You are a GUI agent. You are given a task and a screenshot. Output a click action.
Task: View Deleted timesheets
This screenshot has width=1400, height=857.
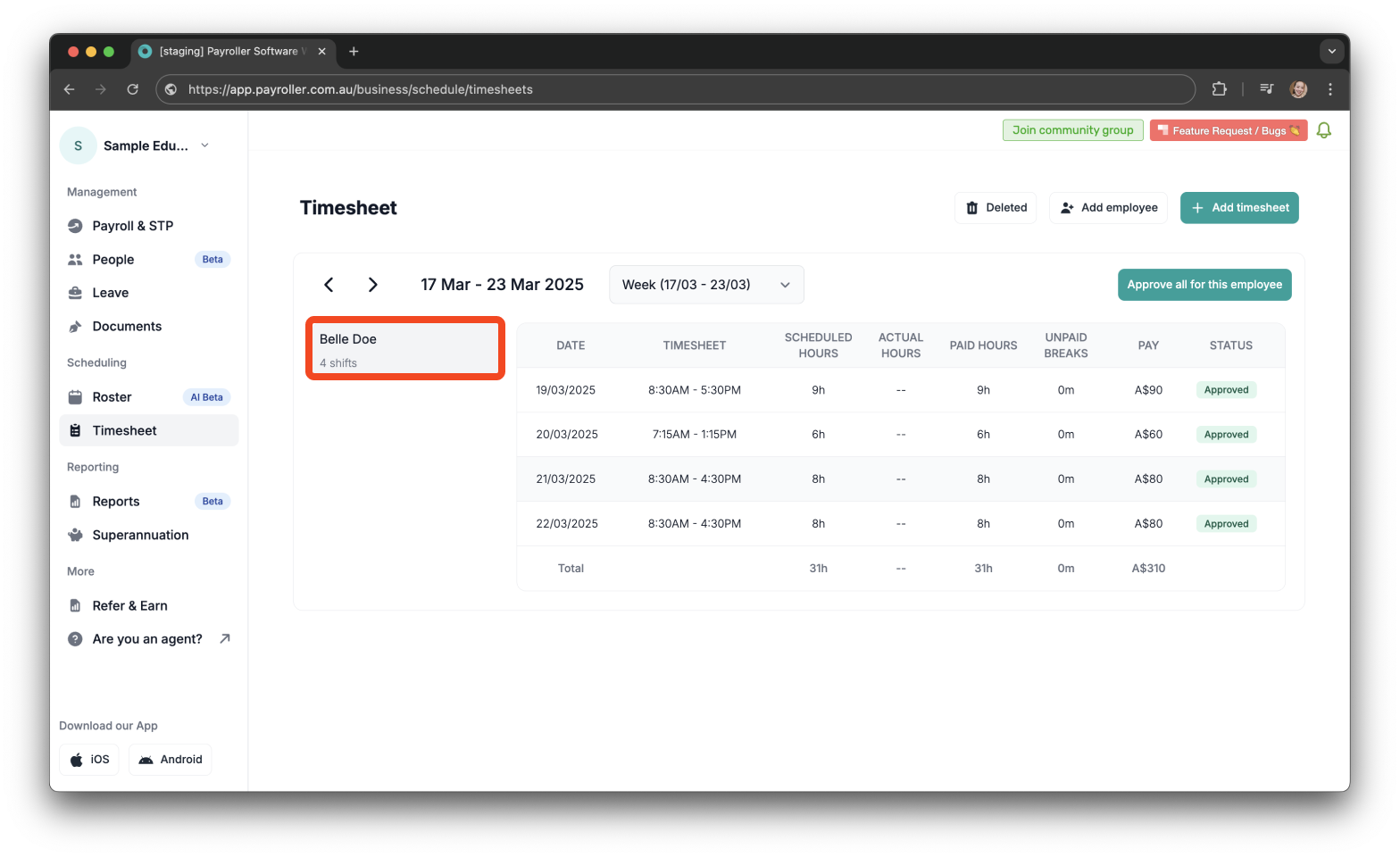tap(996, 208)
